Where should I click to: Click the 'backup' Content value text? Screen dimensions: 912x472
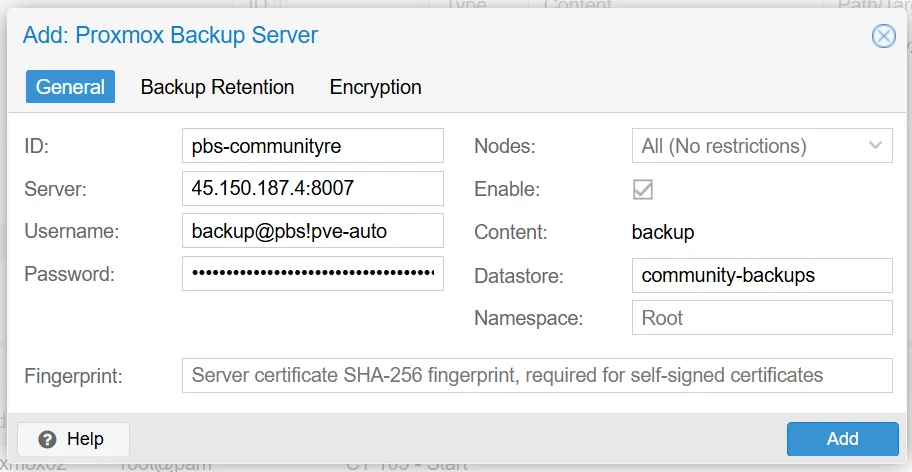click(x=663, y=233)
